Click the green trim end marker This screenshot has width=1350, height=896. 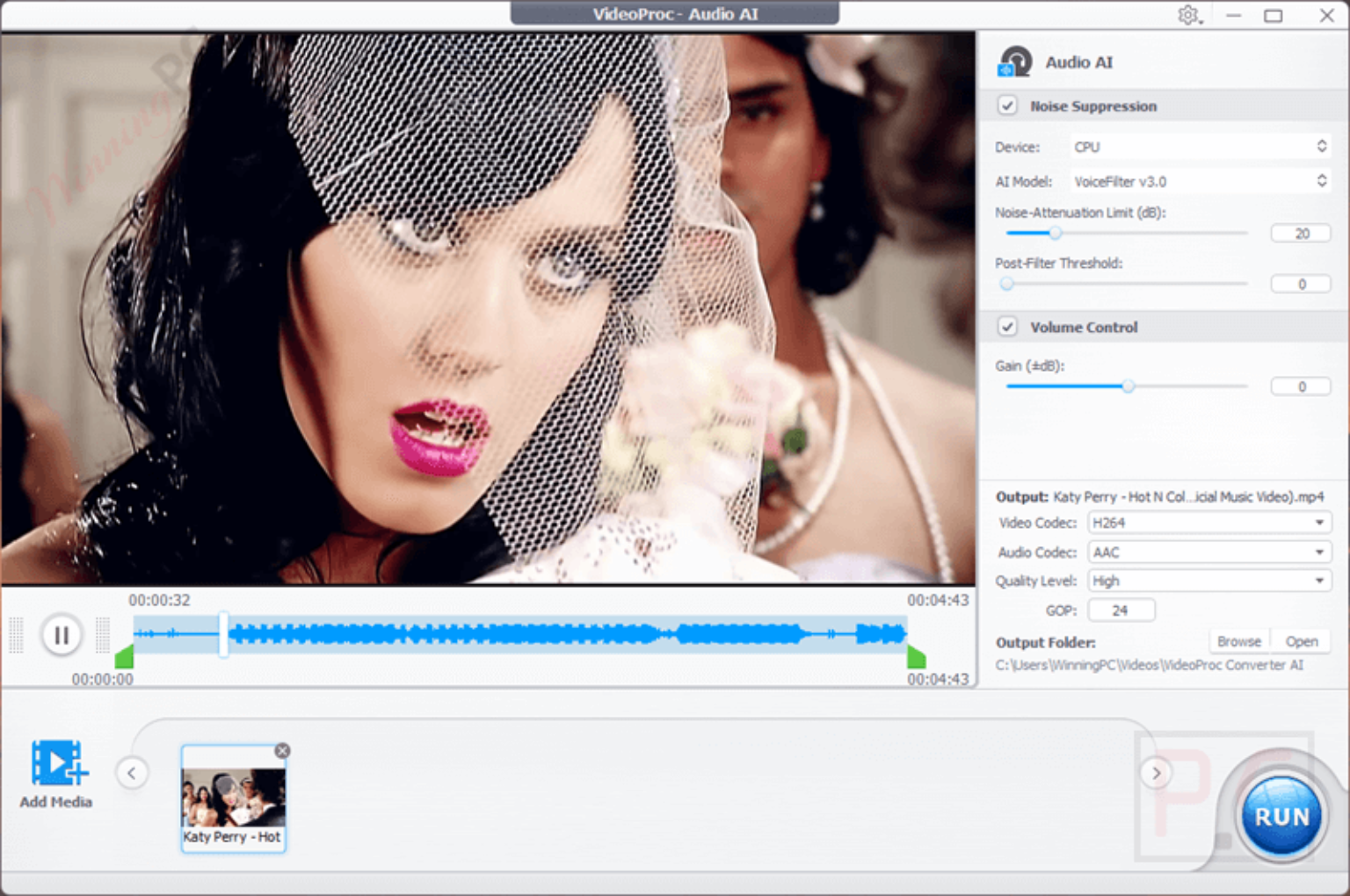(x=916, y=657)
